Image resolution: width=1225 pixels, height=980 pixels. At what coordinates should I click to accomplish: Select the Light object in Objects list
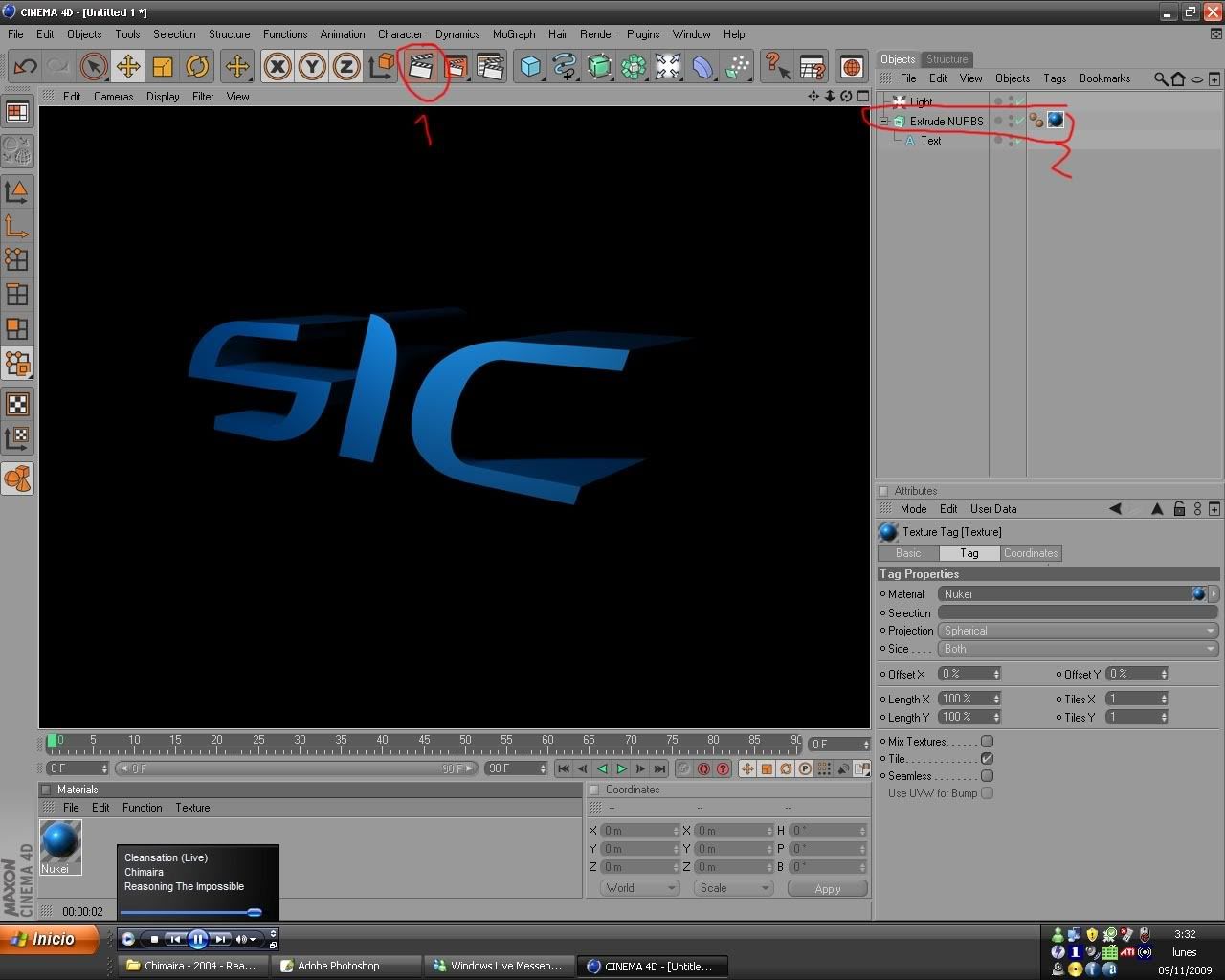(x=921, y=101)
